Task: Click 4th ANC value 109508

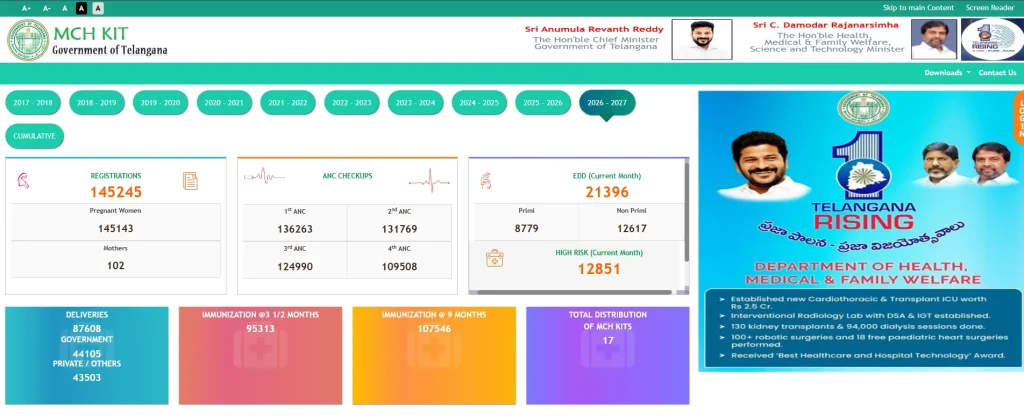Action: click(399, 266)
